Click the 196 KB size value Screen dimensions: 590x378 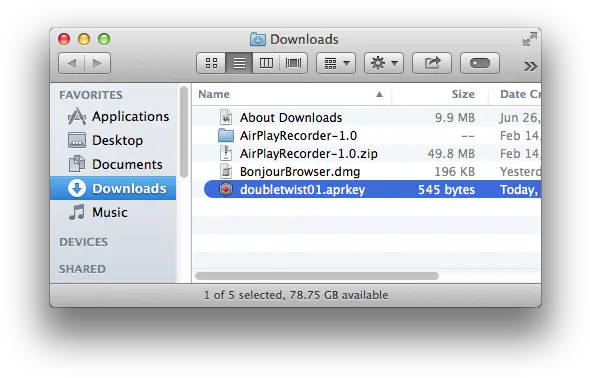pyautogui.click(x=455, y=172)
